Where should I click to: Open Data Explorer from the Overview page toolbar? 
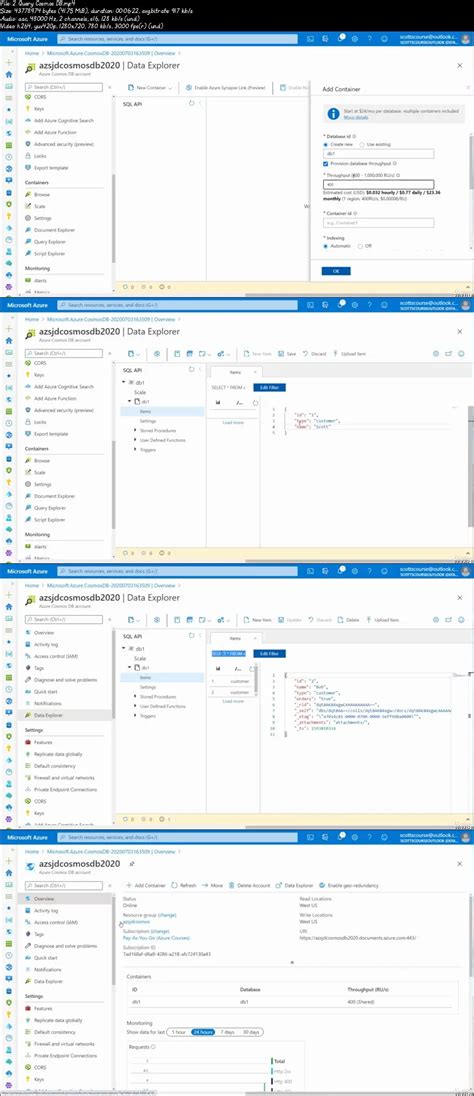[x=294, y=885]
